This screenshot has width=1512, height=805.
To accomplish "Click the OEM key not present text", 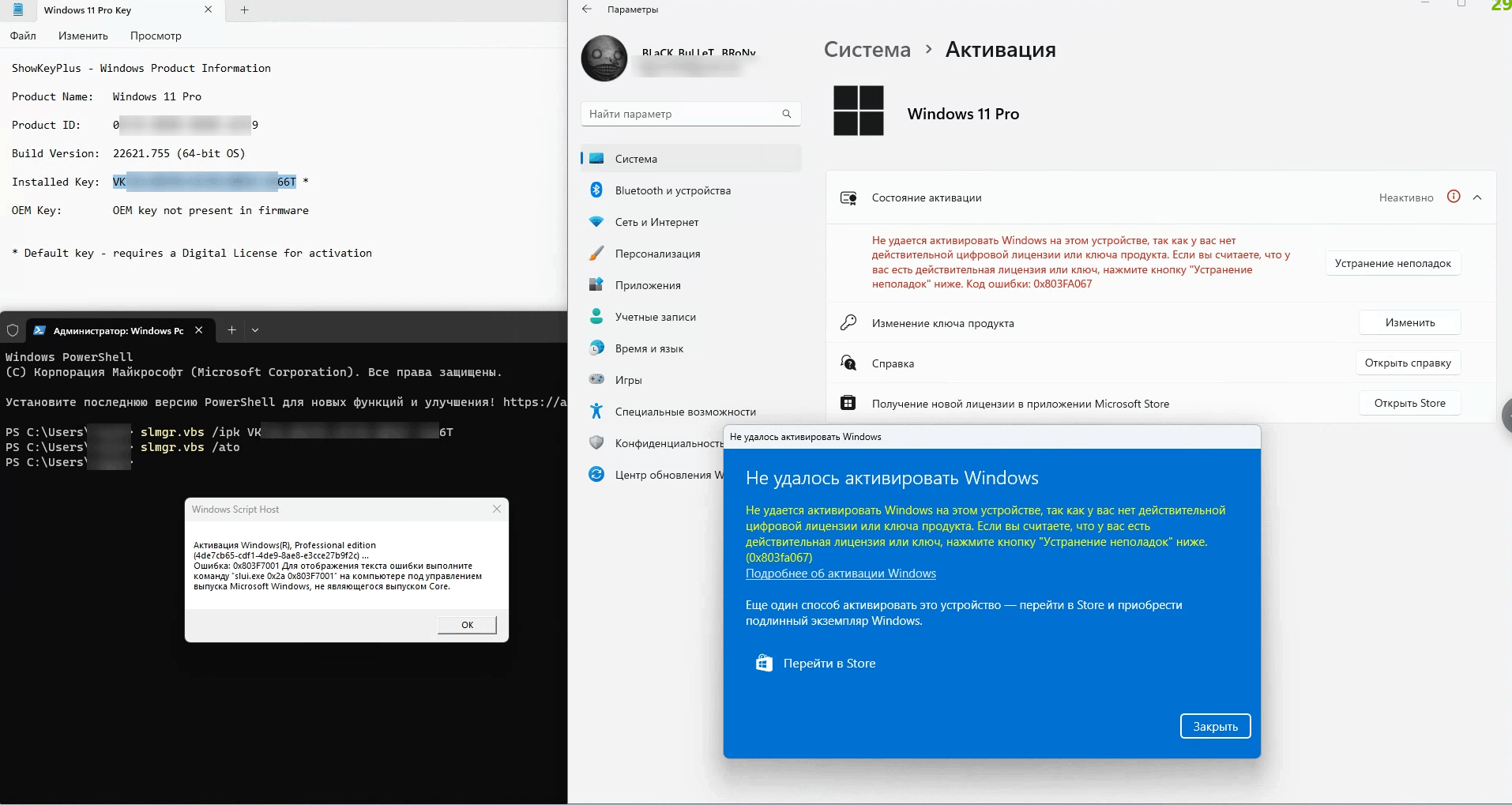I will pos(211,210).
